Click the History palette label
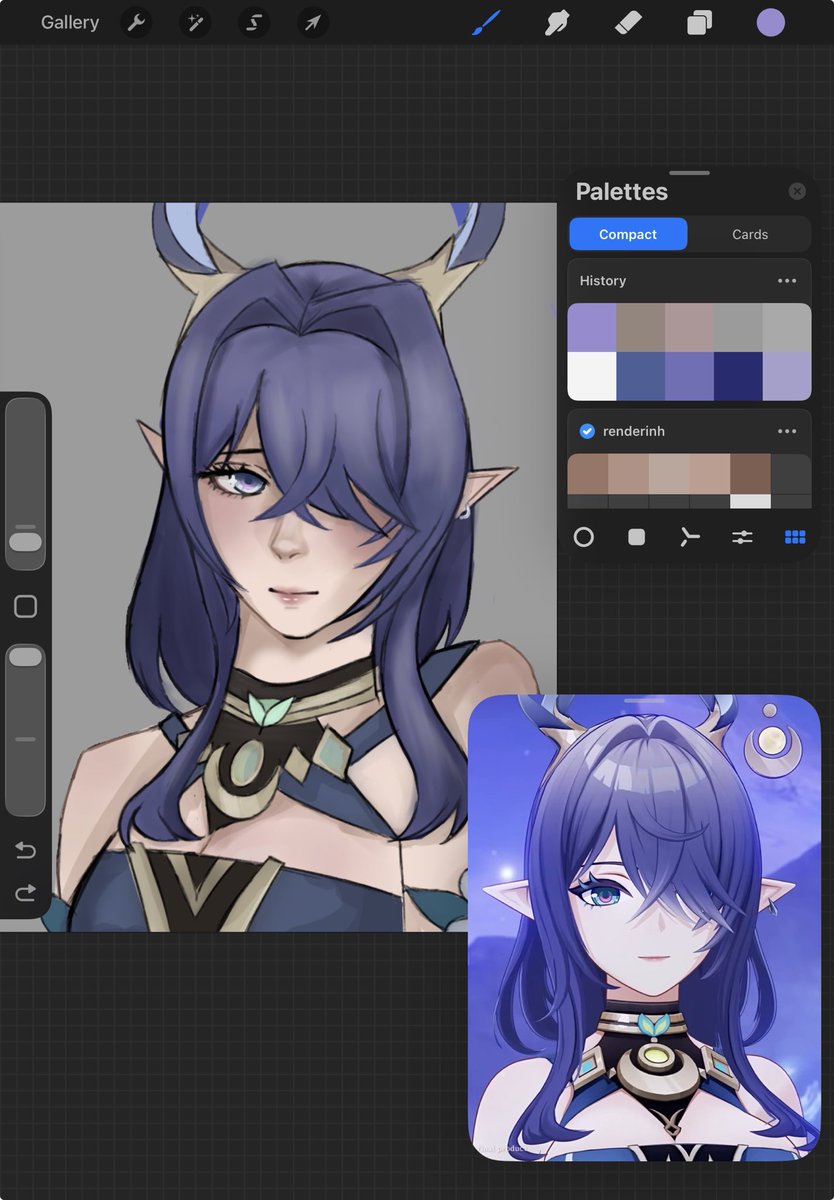This screenshot has width=834, height=1200. (x=603, y=281)
